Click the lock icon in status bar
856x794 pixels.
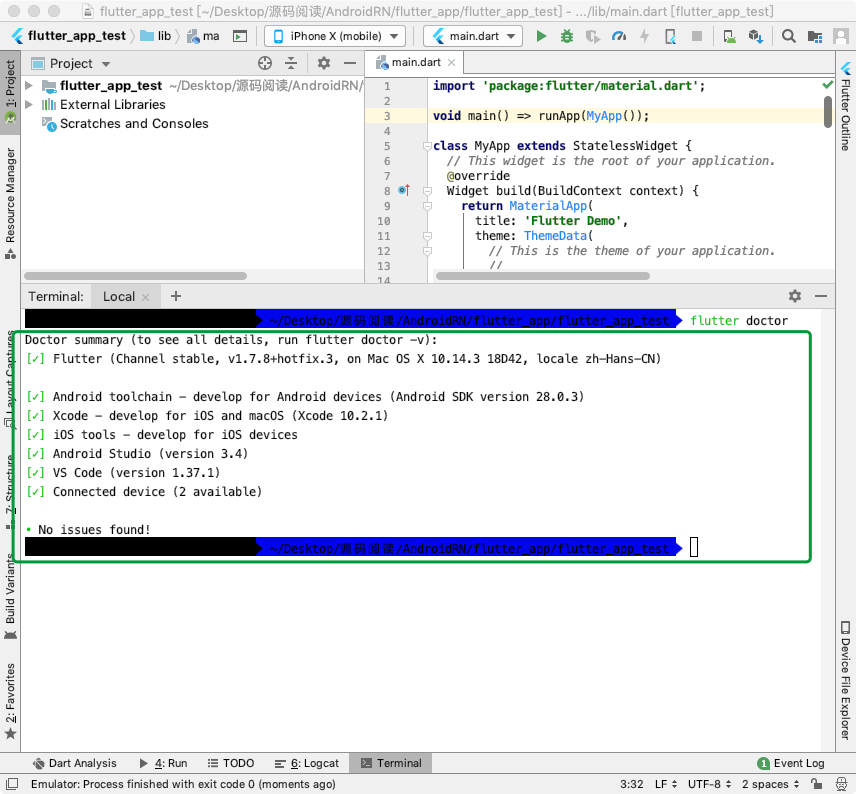(817, 784)
